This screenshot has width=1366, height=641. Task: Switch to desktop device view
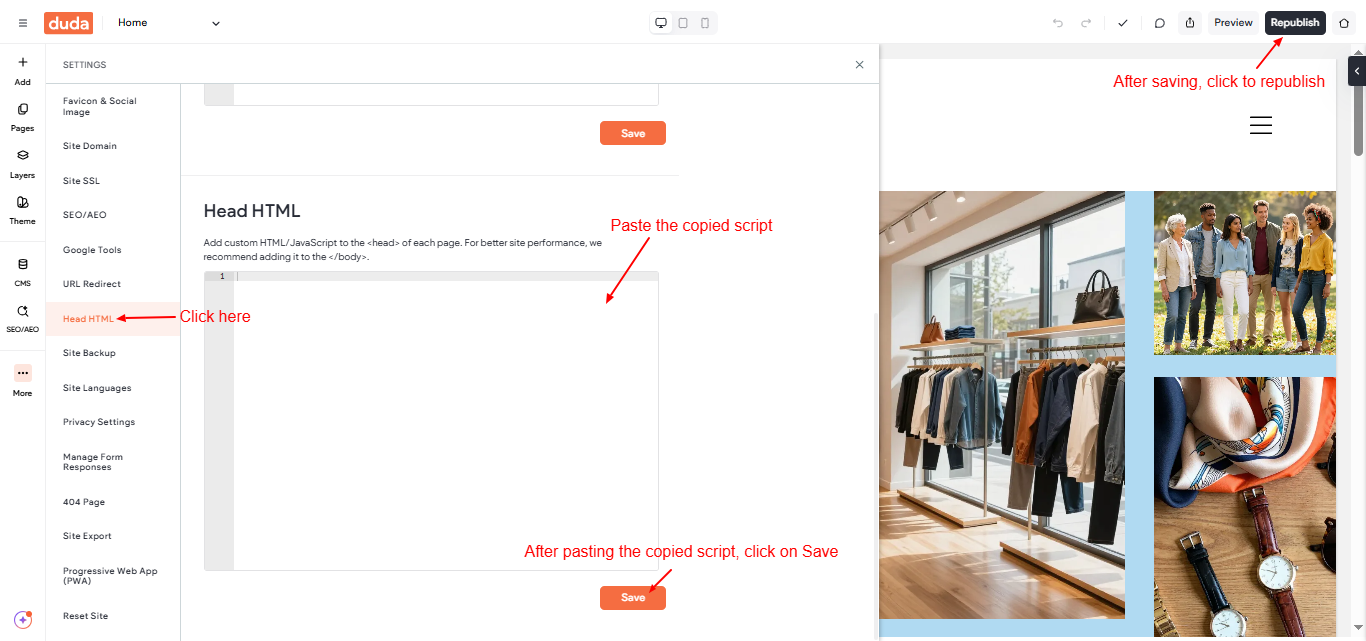tap(661, 23)
